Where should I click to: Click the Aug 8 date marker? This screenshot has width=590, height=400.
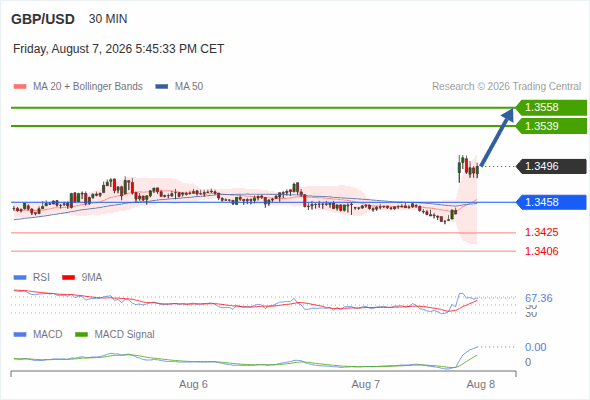[x=481, y=384]
